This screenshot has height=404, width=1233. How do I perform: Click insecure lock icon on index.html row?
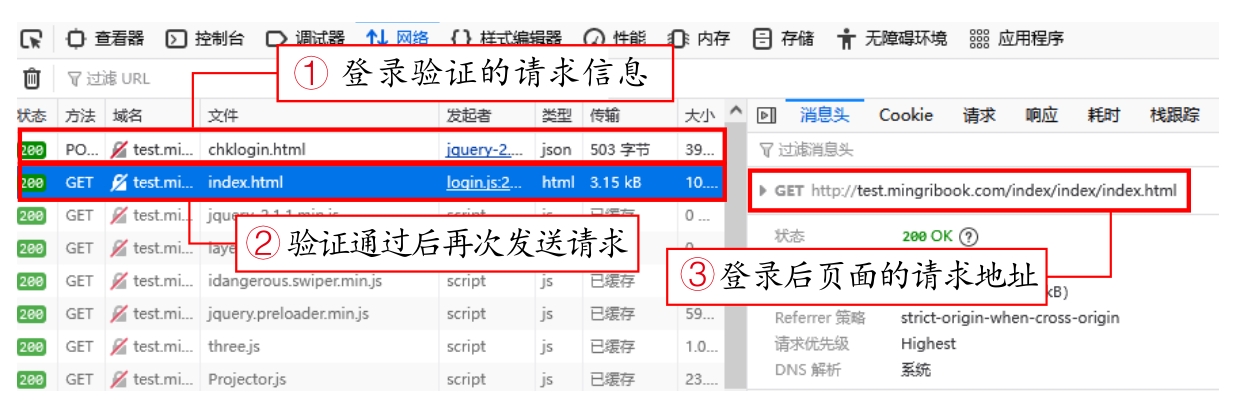click(x=119, y=183)
